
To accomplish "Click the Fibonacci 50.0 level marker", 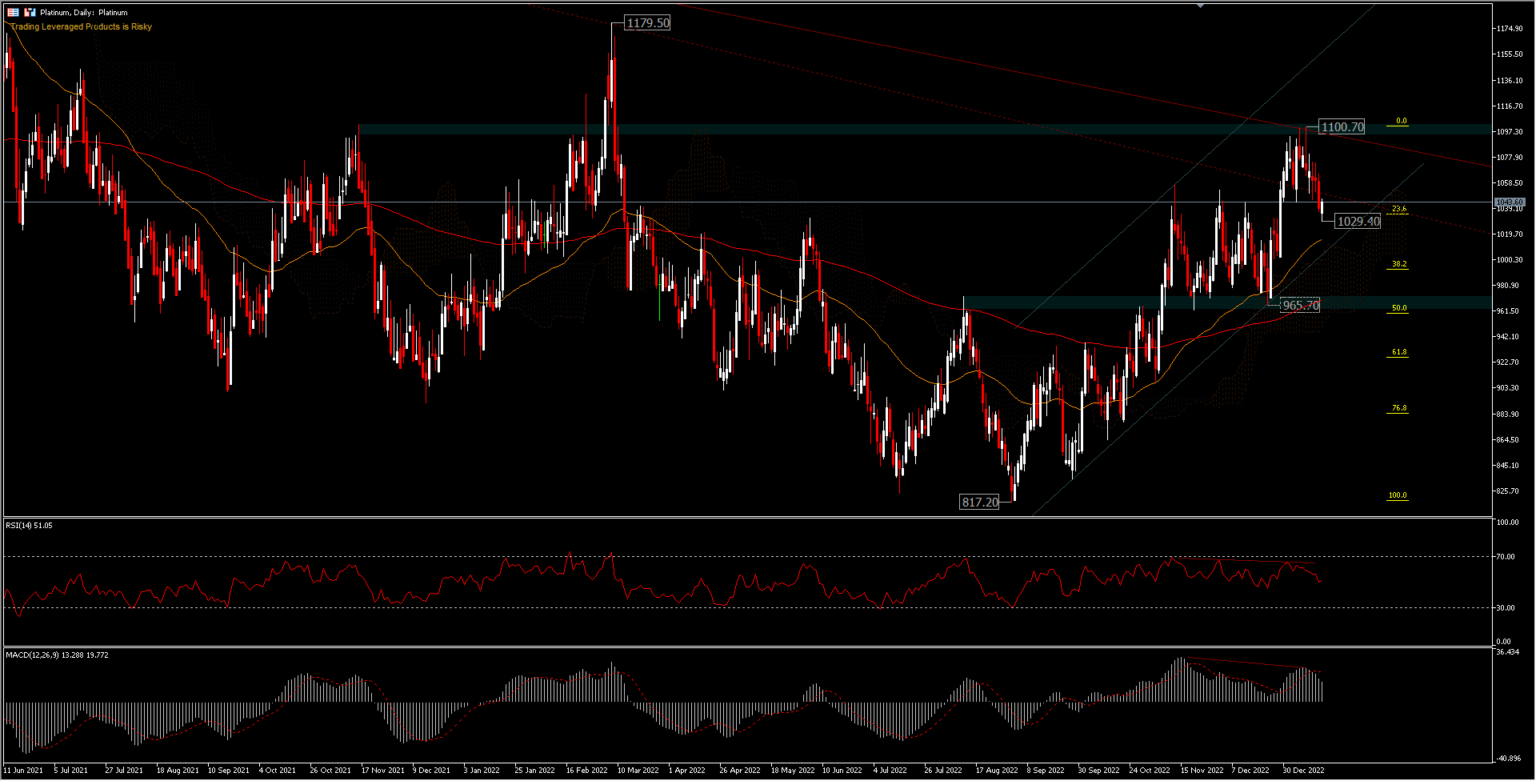I will pyautogui.click(x=1397, y=309).
